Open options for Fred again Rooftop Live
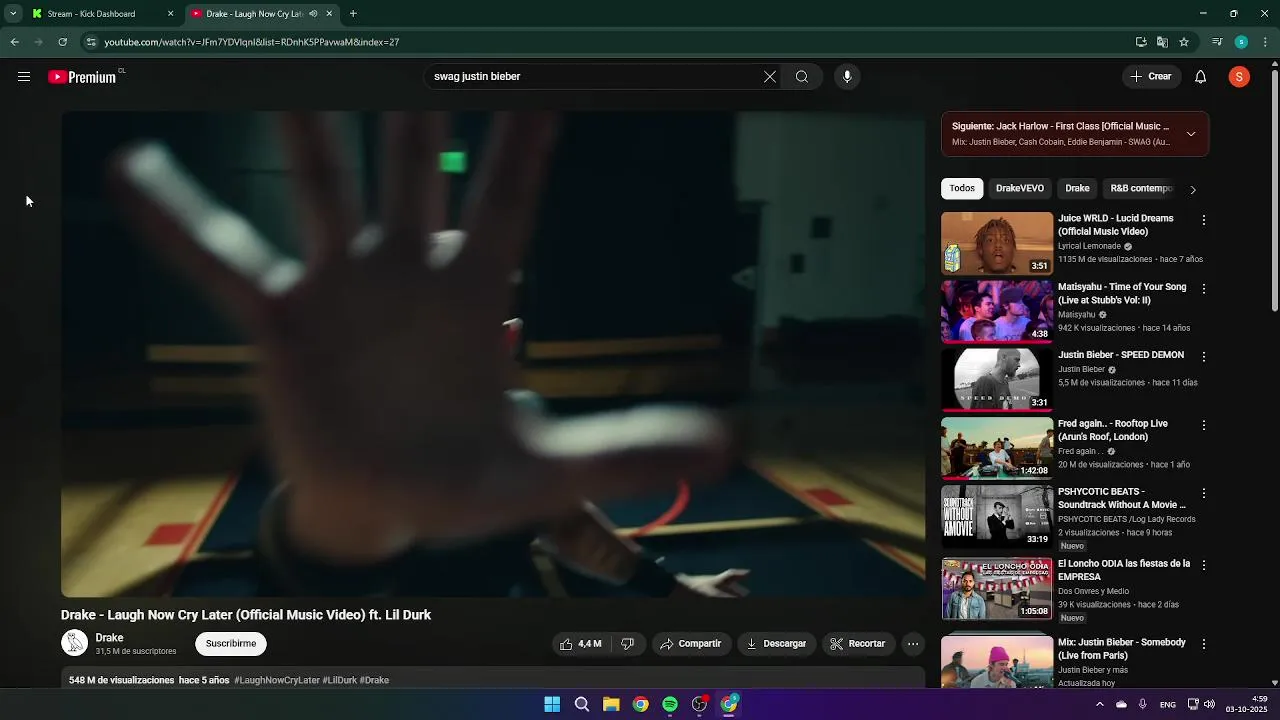The image size is (1280, 720). coord(1204,425)
